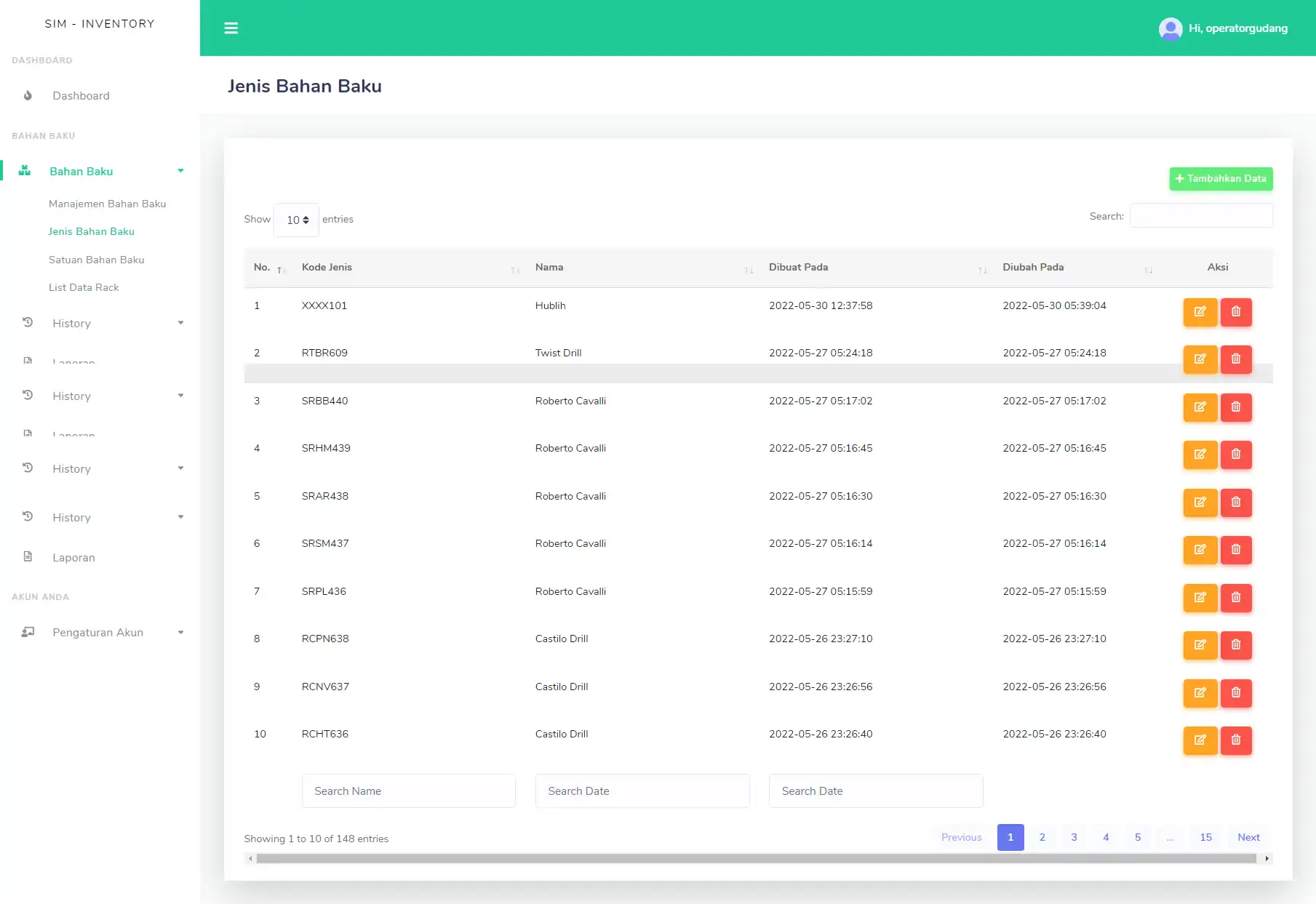Edit the SRHM439 row
The image size is (1316, 904).
tap(1200, 455)
